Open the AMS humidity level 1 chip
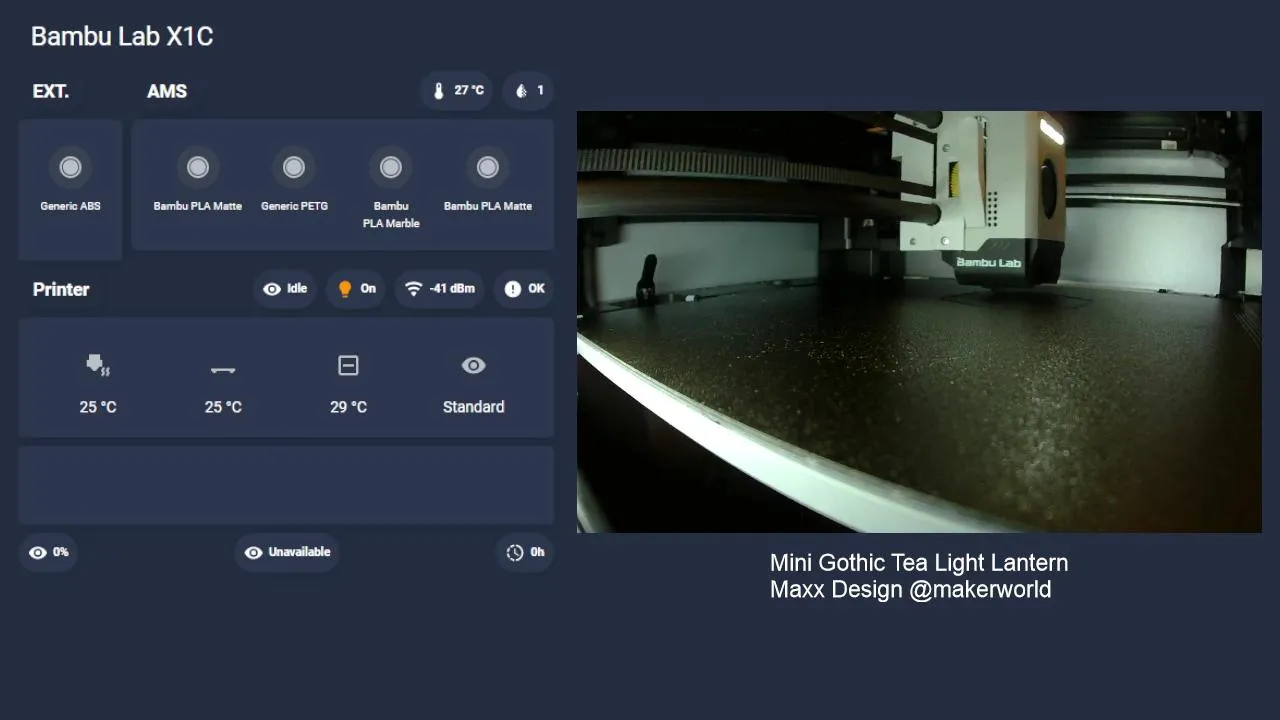The width and height of the screenshot is (1280, 720). (x=528, y=91)
